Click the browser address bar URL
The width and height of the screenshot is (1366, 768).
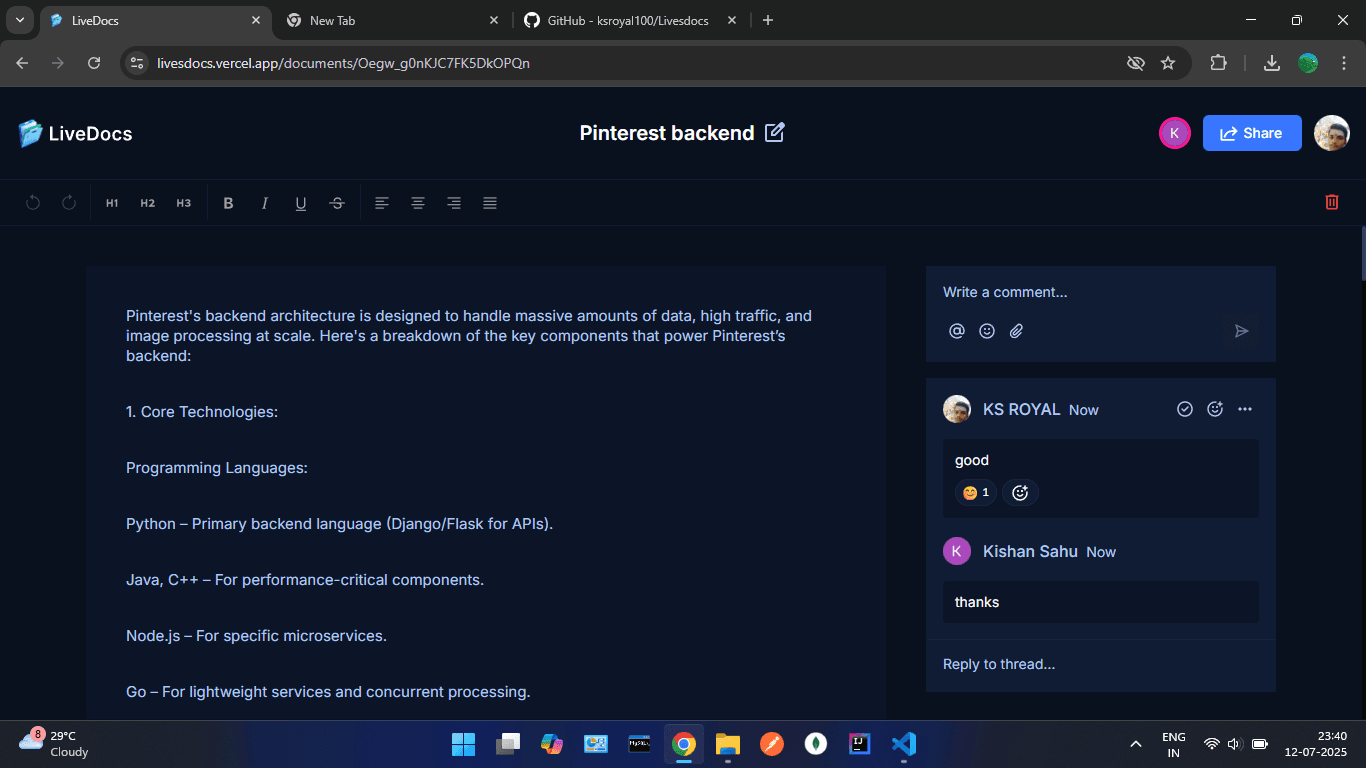343,63
